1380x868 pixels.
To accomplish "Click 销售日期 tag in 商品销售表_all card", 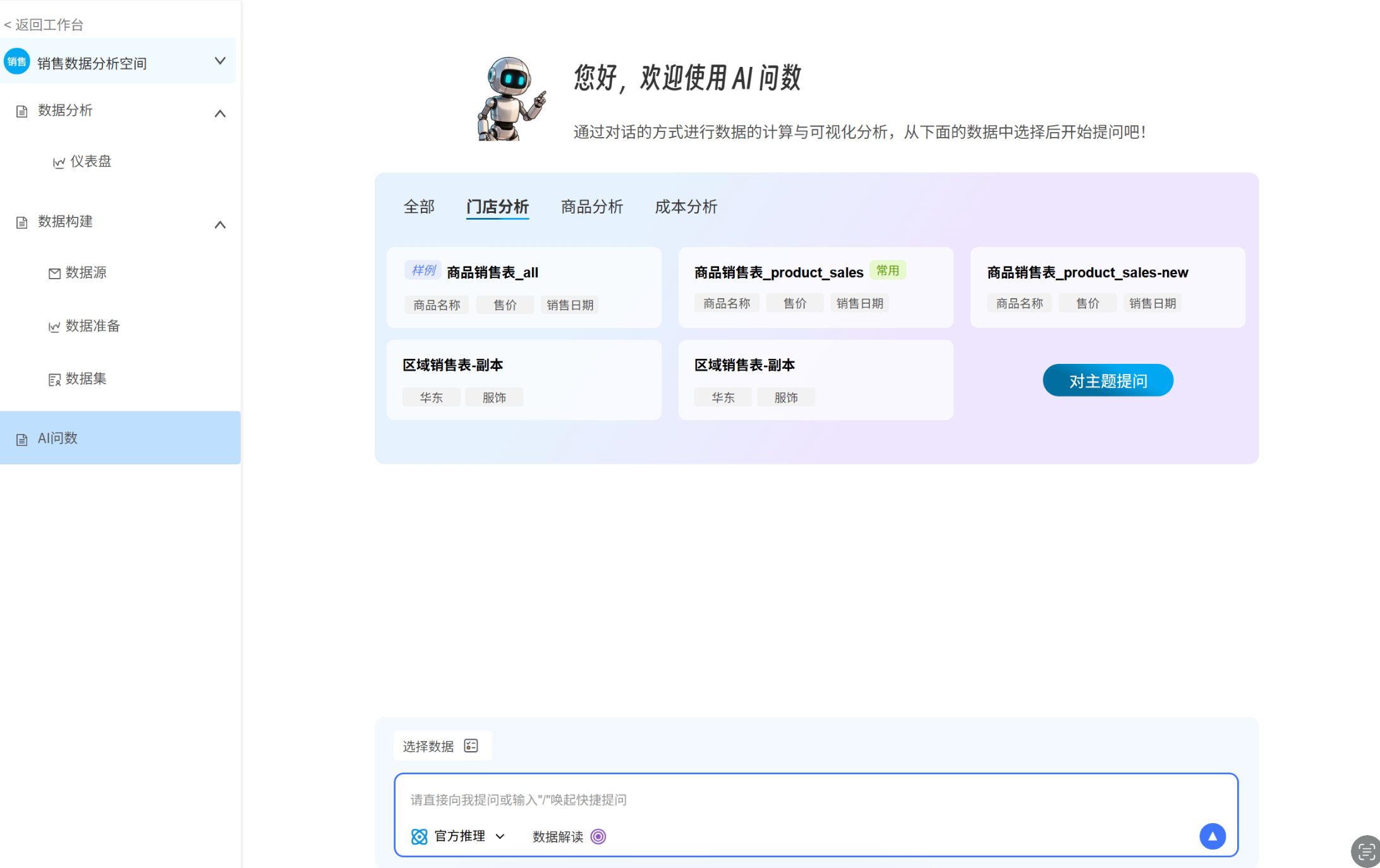I will pyautogui.click(x=570, y=305).
